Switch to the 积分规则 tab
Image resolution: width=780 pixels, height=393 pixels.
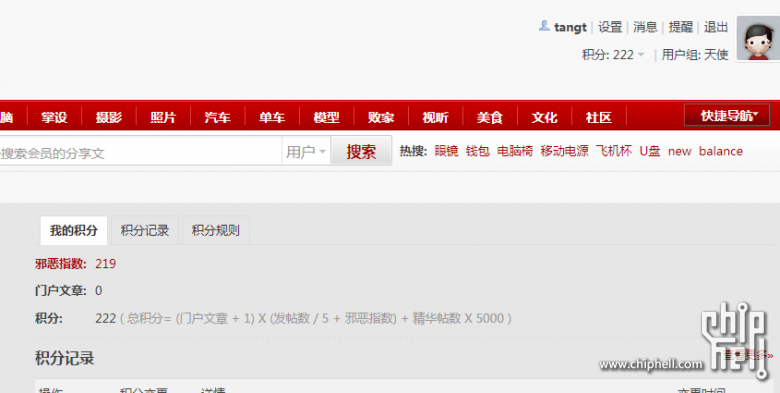pos(216,230)
